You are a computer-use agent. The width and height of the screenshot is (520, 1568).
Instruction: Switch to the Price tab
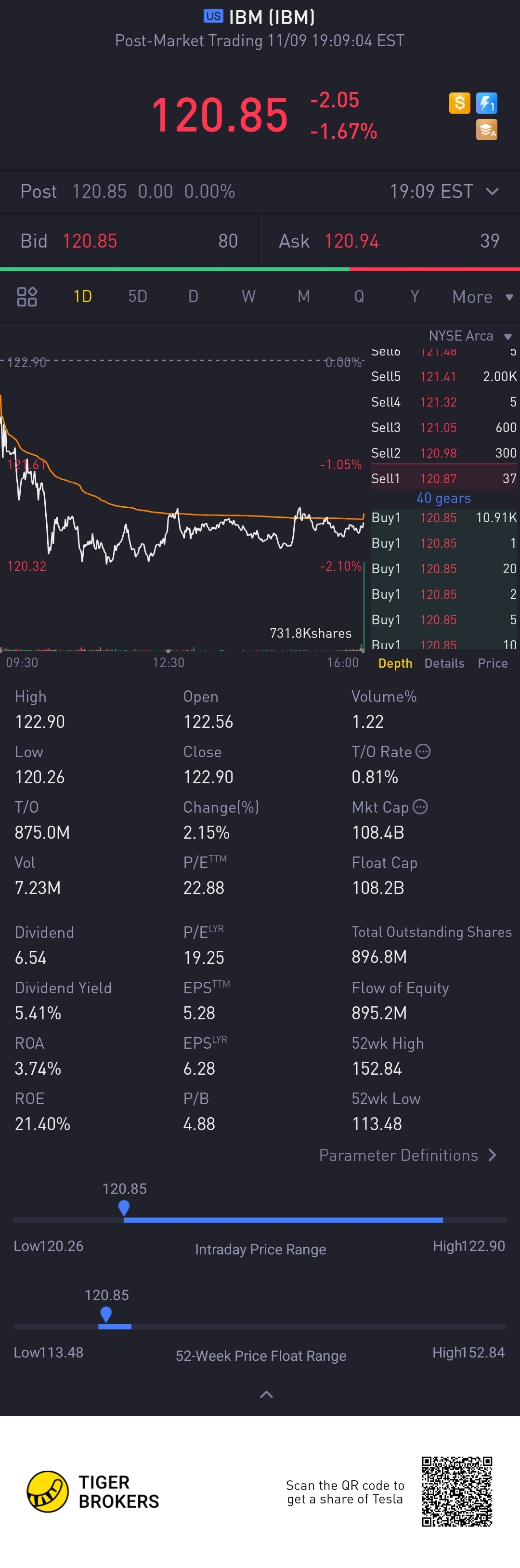(x=493, y=663)
